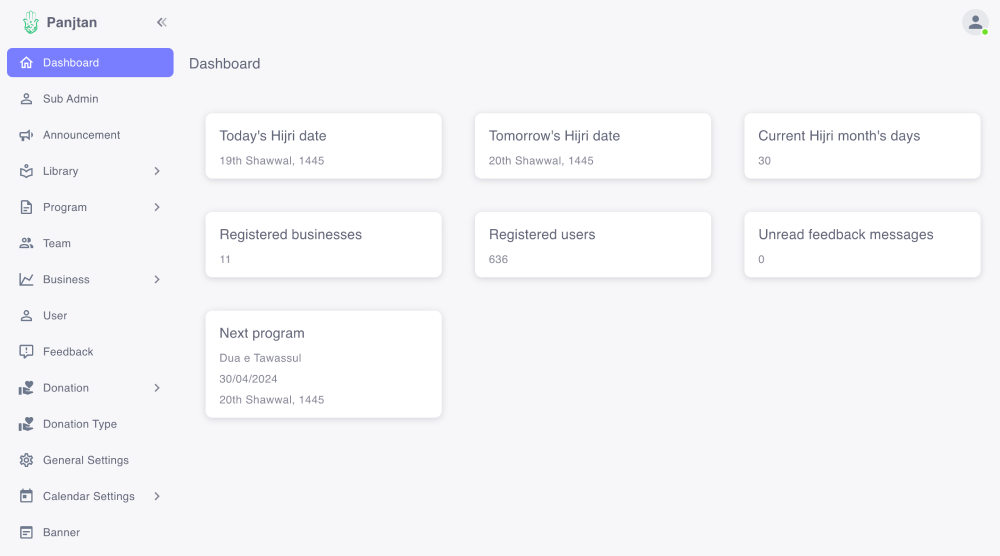Click the Unread feedback messages card
Screen dimensions: 1000x556
click(862, 245)
